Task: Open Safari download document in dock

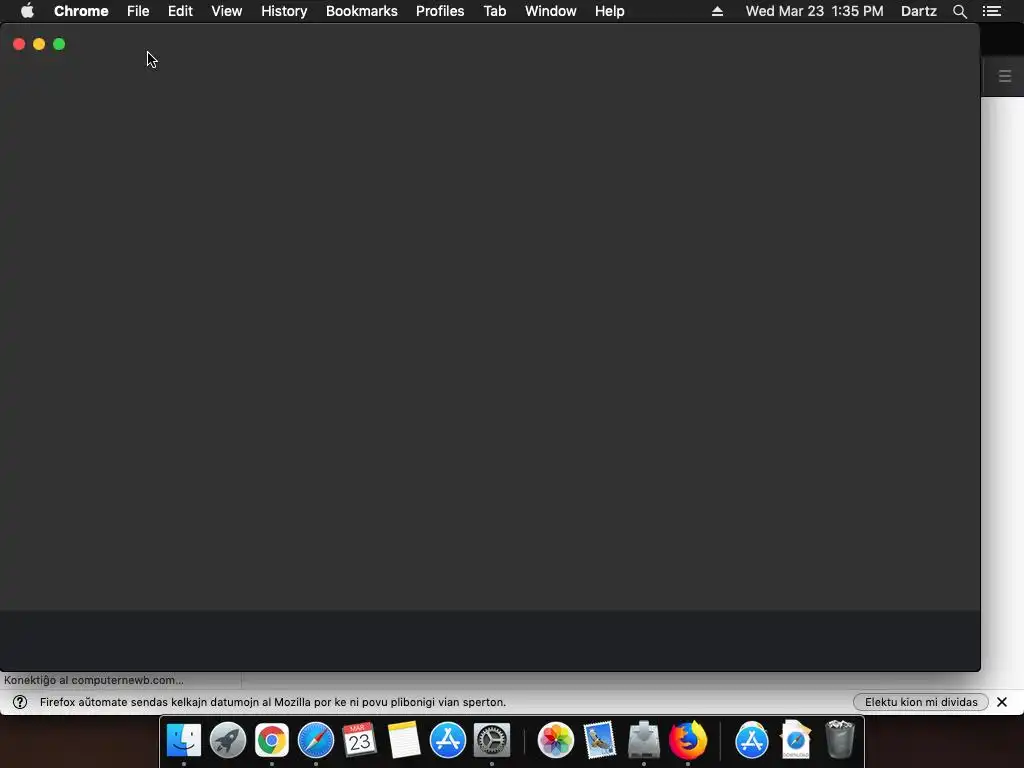Action: (x=795, y=740)
